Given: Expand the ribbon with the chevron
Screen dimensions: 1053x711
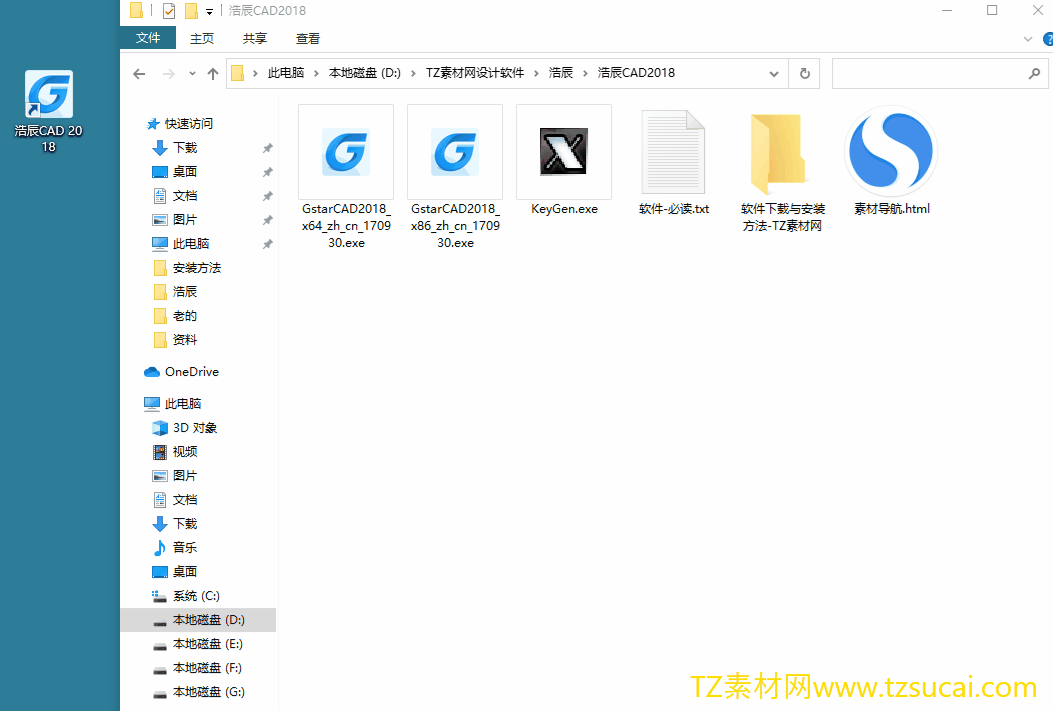Looking at the screenshot, I should pos(1027,40).
